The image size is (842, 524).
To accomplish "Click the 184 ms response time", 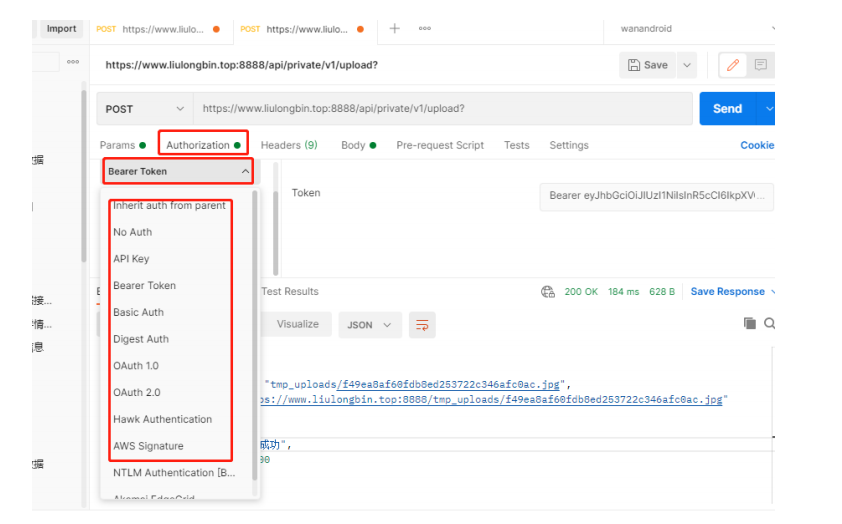I will (623, 292).
